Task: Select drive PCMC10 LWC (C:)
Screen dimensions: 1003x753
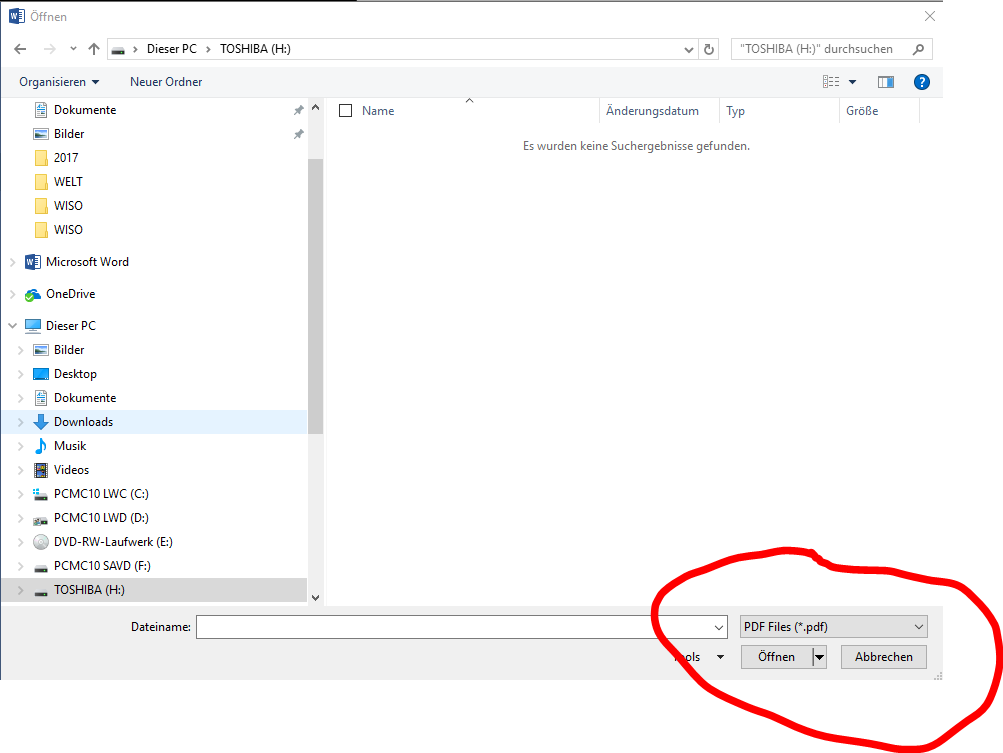Action: click(101, 494)
